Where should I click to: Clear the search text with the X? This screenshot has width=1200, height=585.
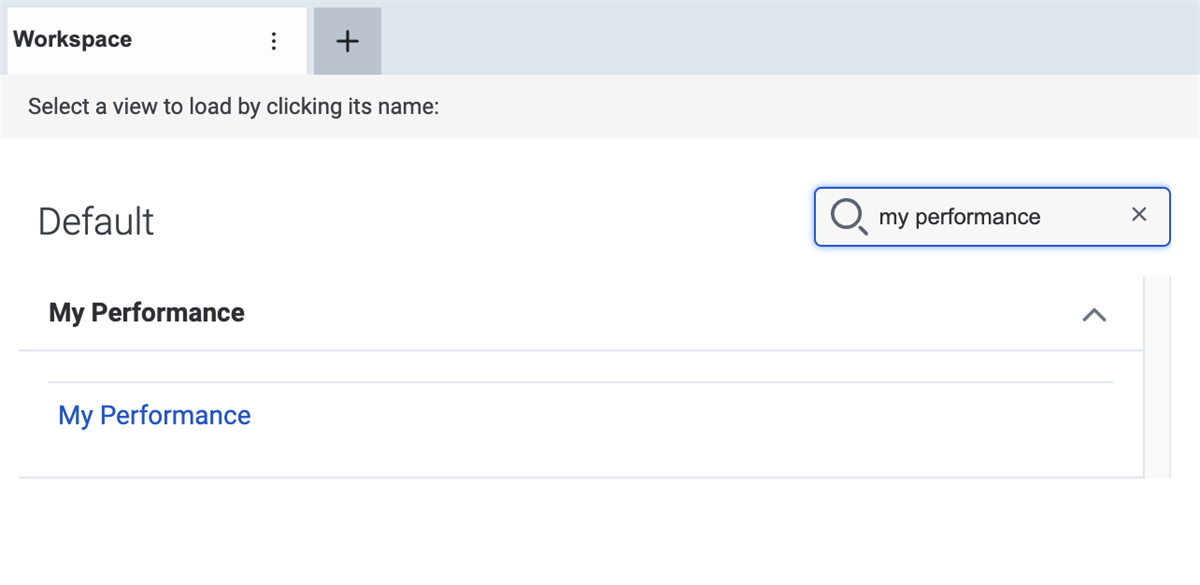tap(1138, 214)
